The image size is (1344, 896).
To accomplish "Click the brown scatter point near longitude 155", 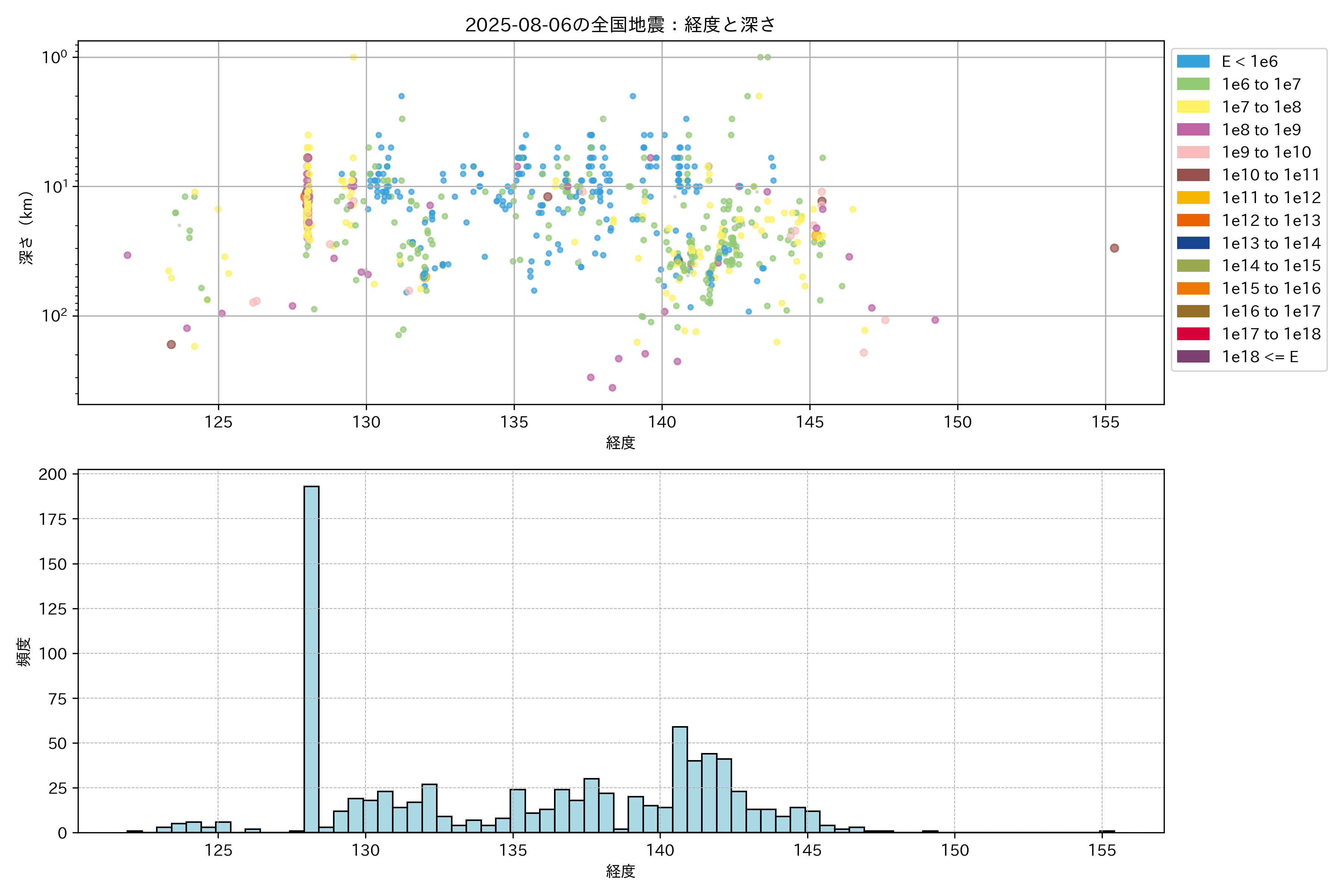I will tap(1114, 248).
